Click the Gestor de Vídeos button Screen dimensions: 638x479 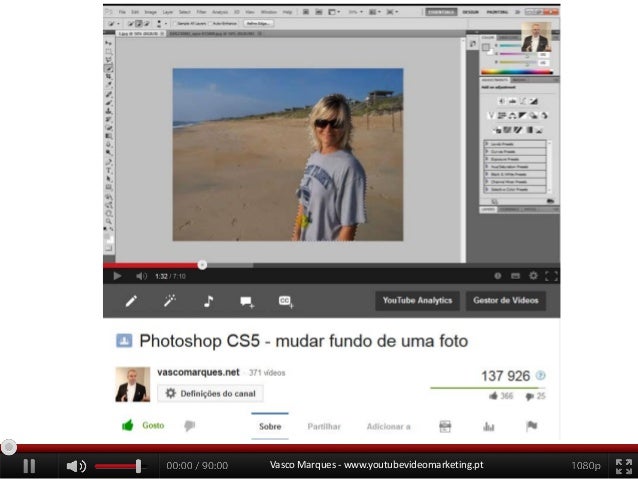(505, 300)
